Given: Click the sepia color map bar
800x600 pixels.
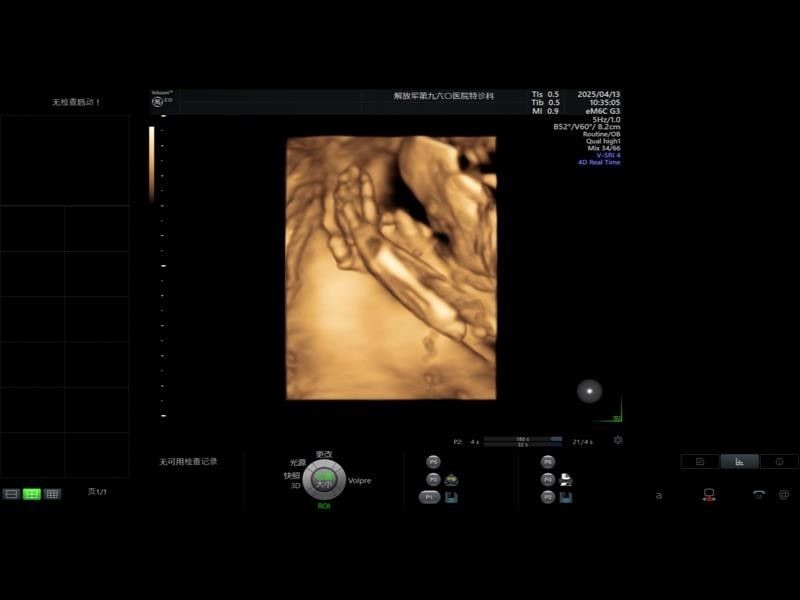Looking at the screenshot, I should tap(152, 164).
